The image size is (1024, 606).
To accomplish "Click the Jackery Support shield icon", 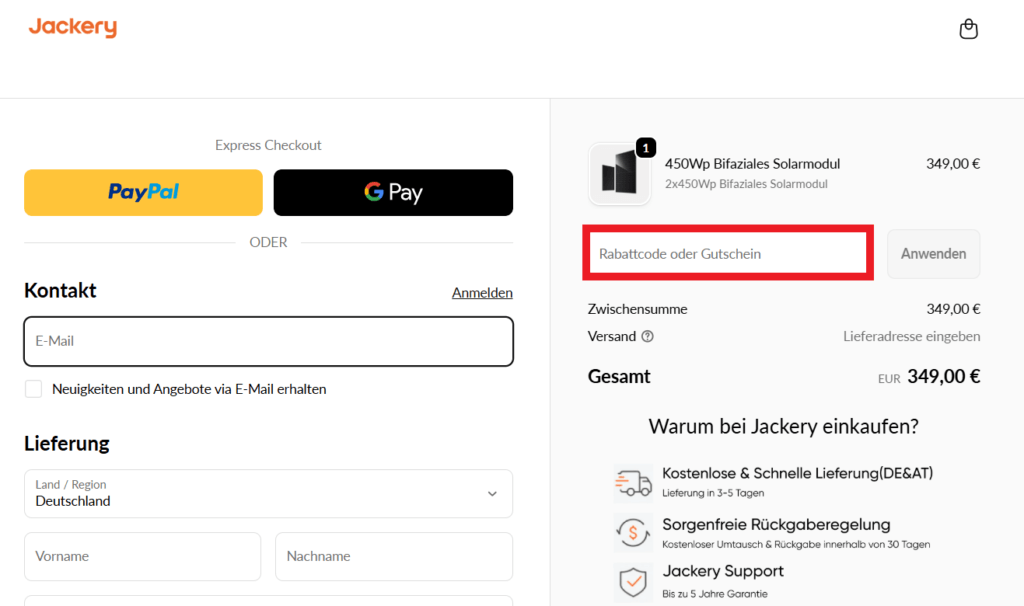I will click(632, 581).
